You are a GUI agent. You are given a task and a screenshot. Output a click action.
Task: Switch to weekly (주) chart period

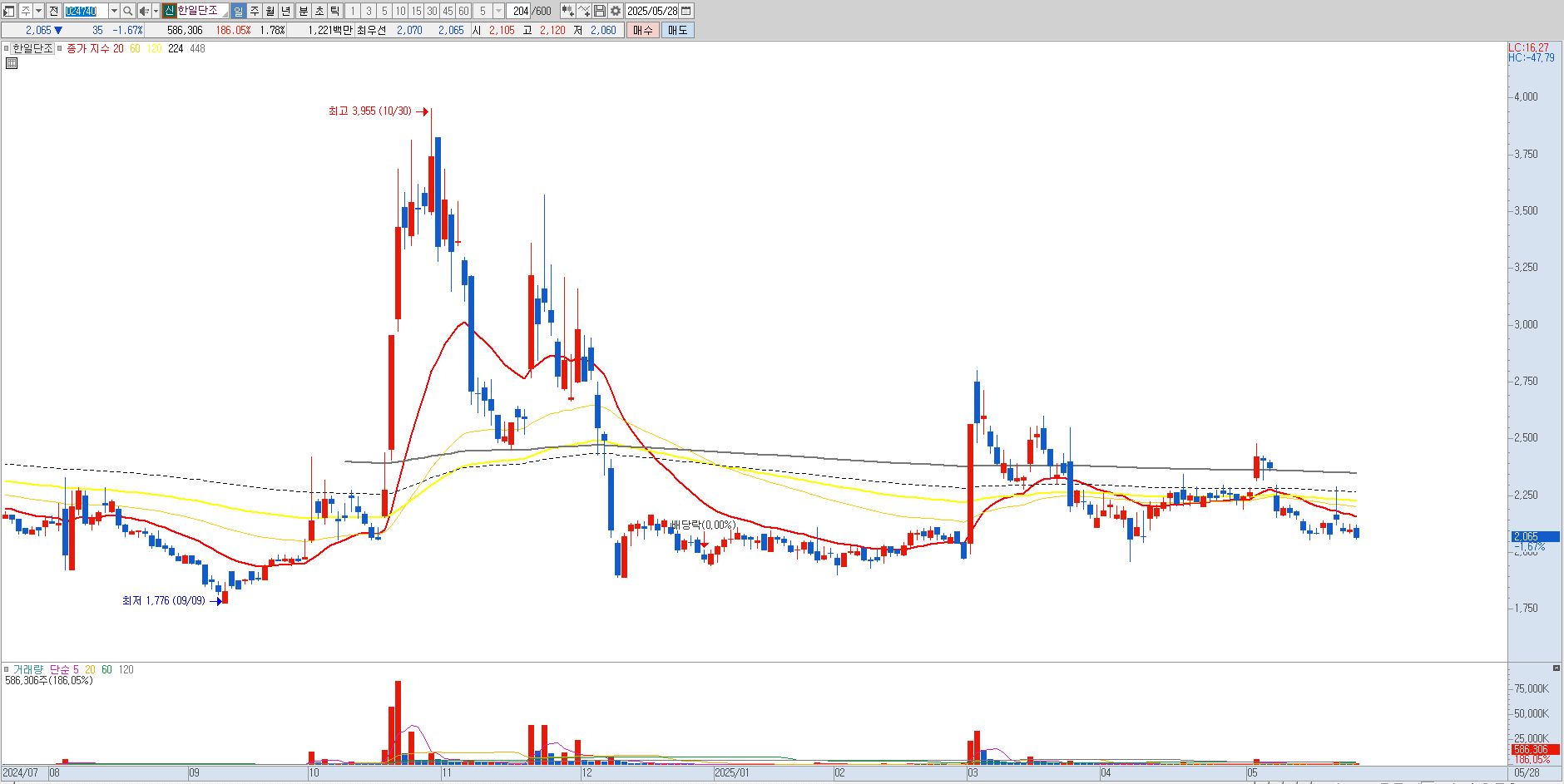255,11
